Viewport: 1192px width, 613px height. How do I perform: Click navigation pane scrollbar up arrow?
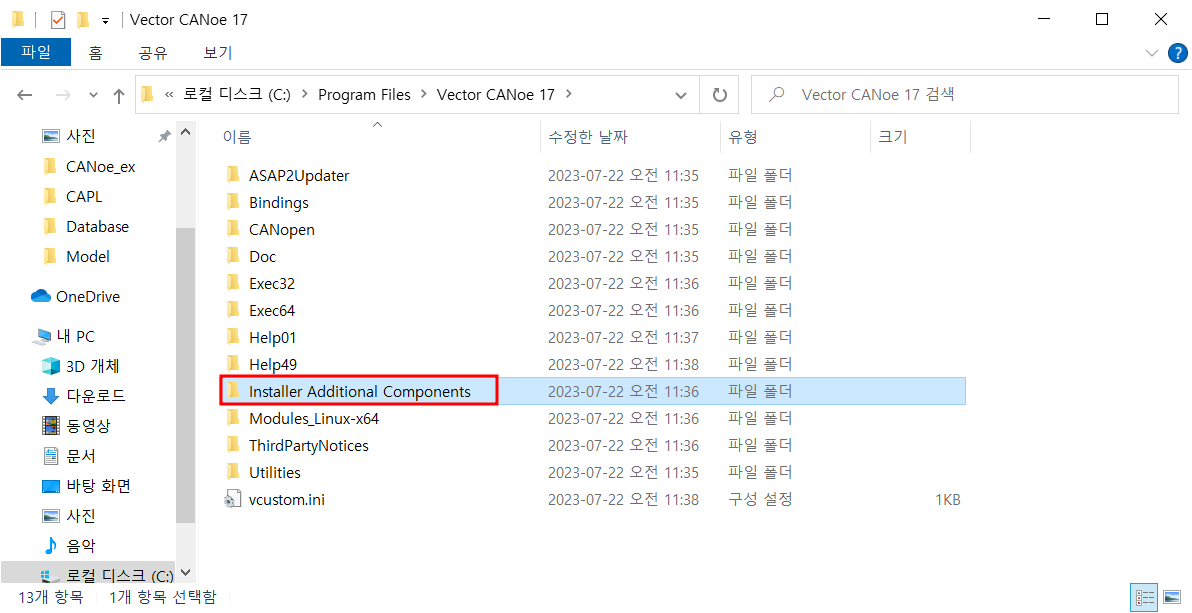click(185, 134)
